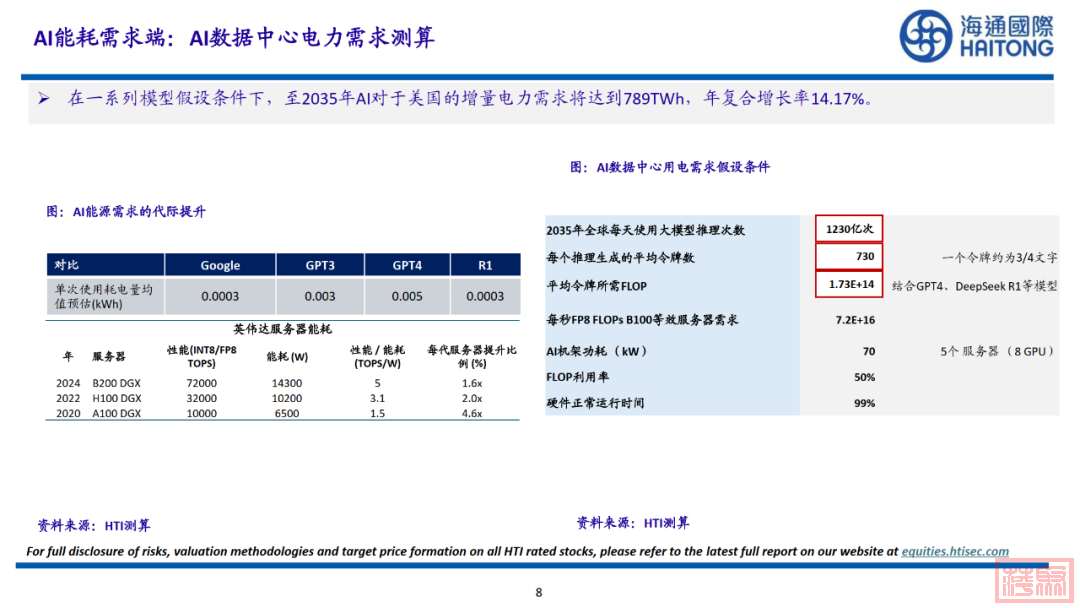The height and width of the screenshot is (608, 1080).
Task: Click the red-boxed 1.73E+14 FLOP value
Action: (x=849, y=285)
